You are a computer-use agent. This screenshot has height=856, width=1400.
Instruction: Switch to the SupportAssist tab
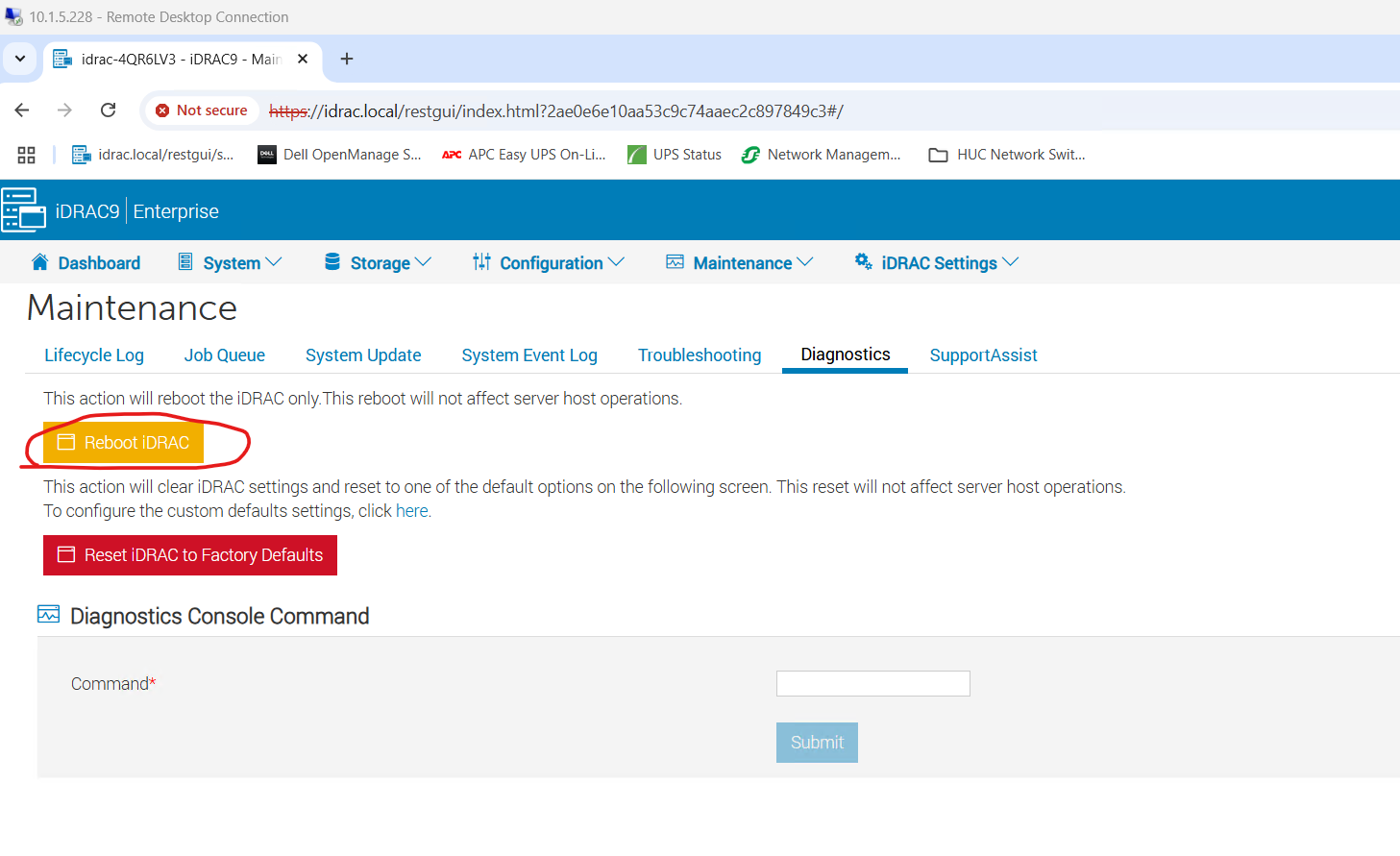983,355
